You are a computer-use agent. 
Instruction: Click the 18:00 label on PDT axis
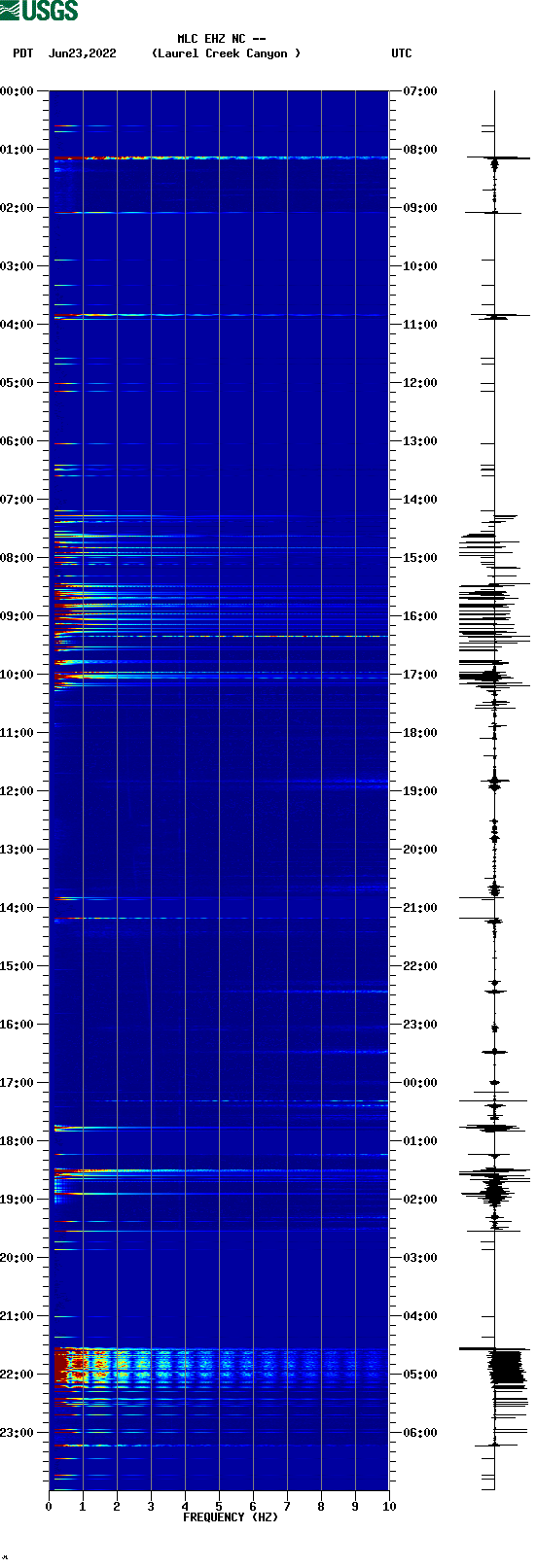18,1141
